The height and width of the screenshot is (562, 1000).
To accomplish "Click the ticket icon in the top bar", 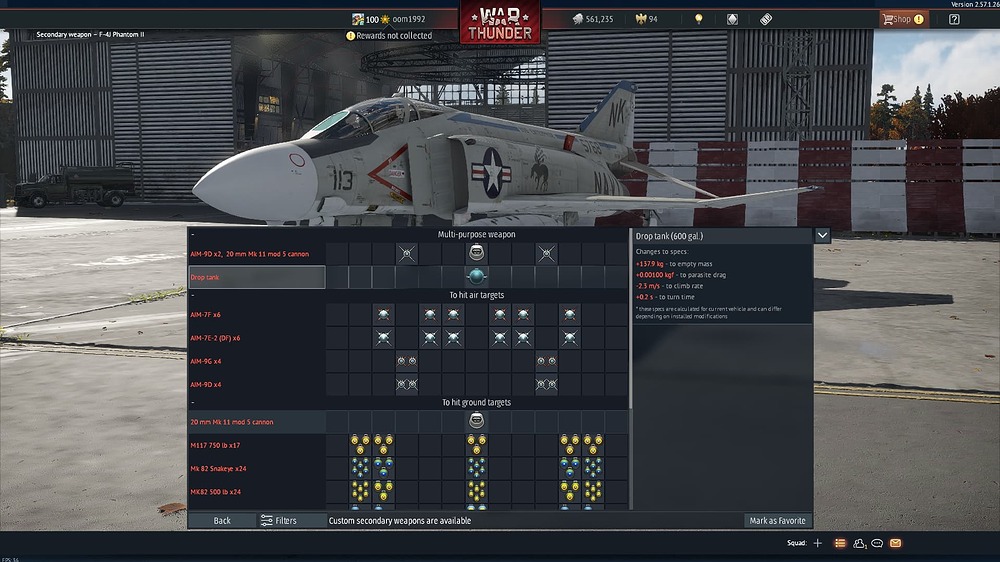I will click(x=766, y=19).
